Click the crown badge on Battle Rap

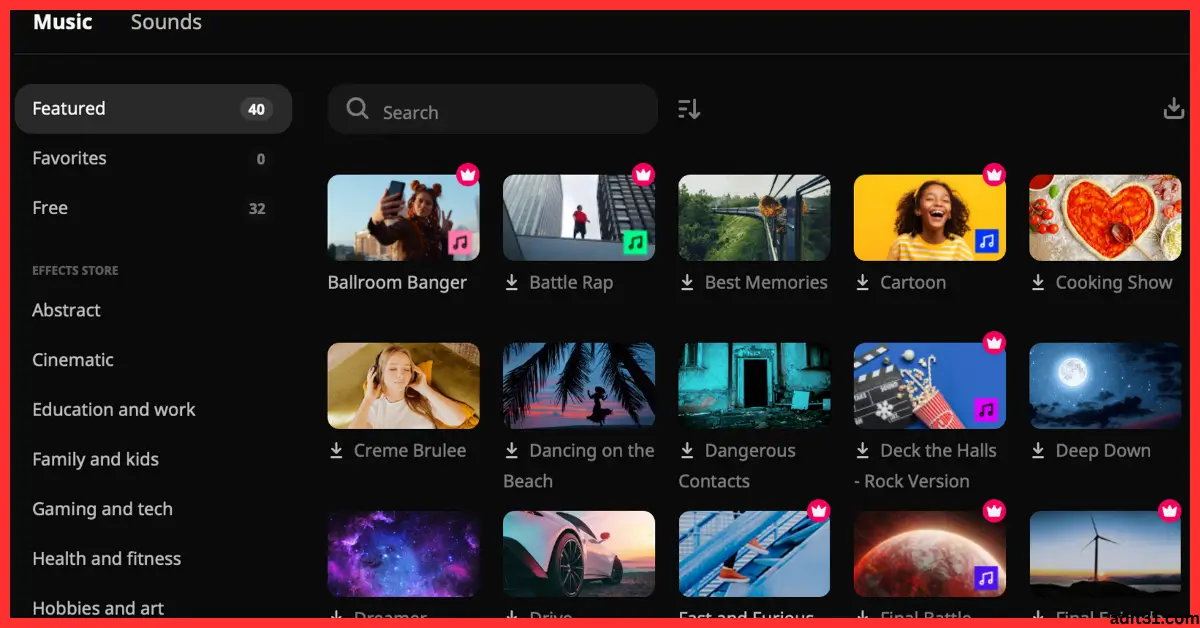coord(643,174)
